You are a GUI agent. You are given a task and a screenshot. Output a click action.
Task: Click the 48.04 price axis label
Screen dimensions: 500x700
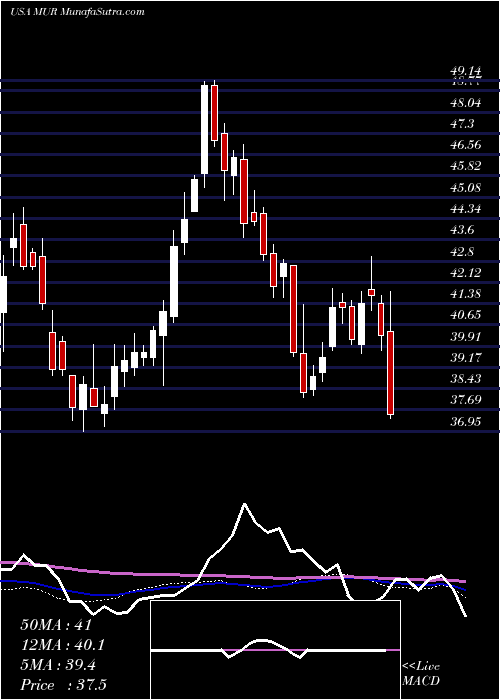pyautogui.click(x=466, y=103)
